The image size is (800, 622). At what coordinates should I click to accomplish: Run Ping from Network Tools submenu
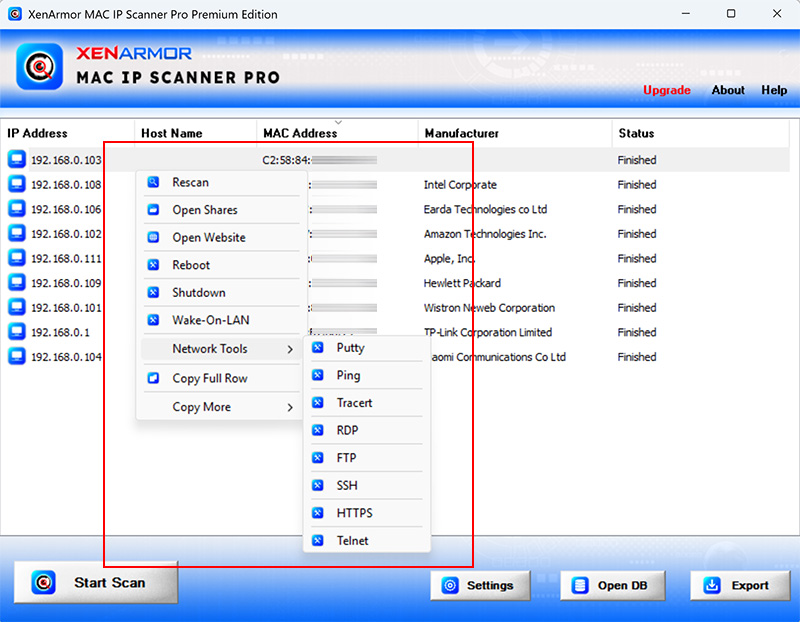point(367,375)
